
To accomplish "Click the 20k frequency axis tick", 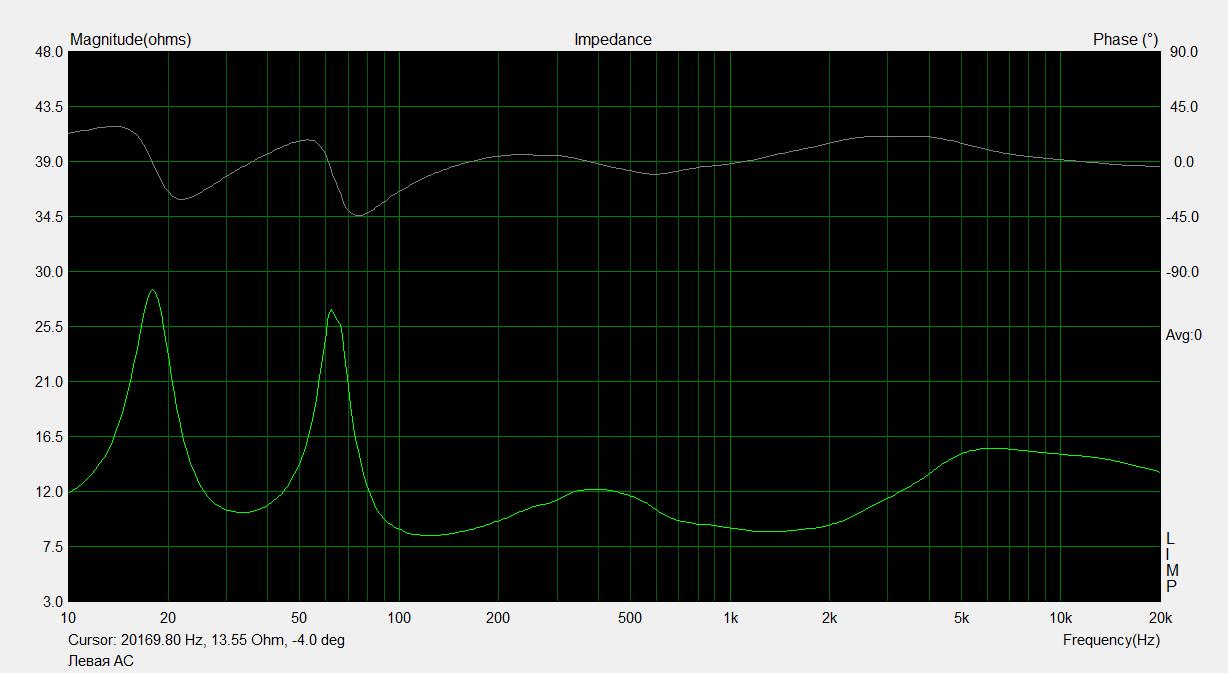I will tap(1160, 618).
